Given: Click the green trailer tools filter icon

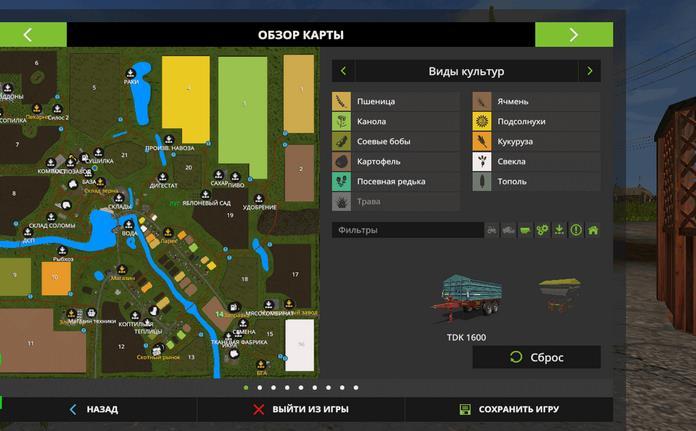Looking at the screenshot, I should click(x=525, y=230).
